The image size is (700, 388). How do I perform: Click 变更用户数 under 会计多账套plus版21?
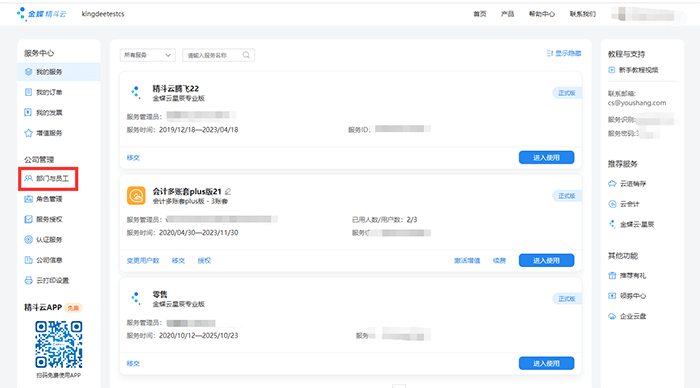click(143, 261)
